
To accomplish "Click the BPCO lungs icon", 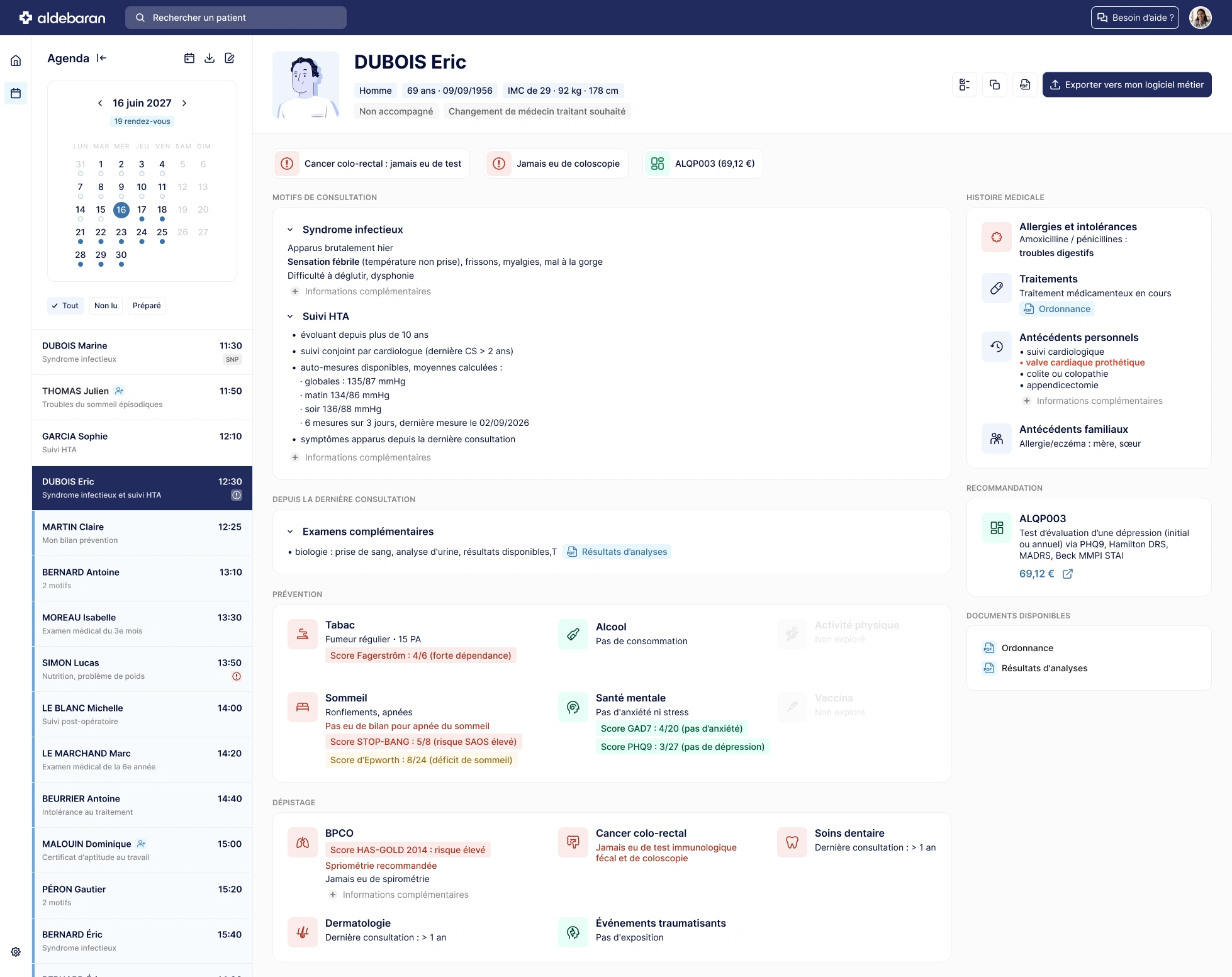I will pyautogui.click(x=303, y=842).
